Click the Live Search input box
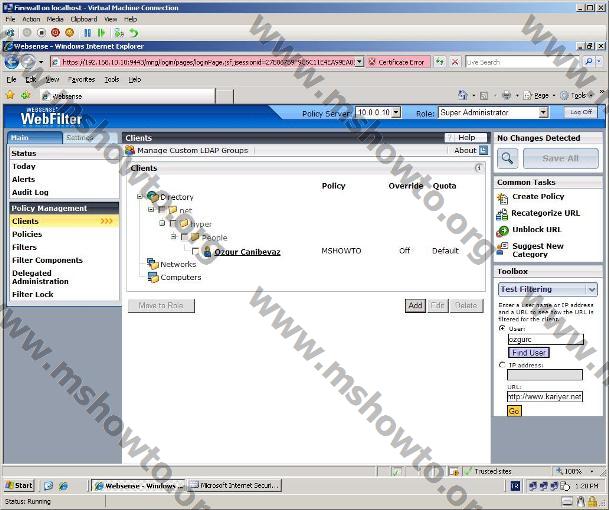 point(524,62)
